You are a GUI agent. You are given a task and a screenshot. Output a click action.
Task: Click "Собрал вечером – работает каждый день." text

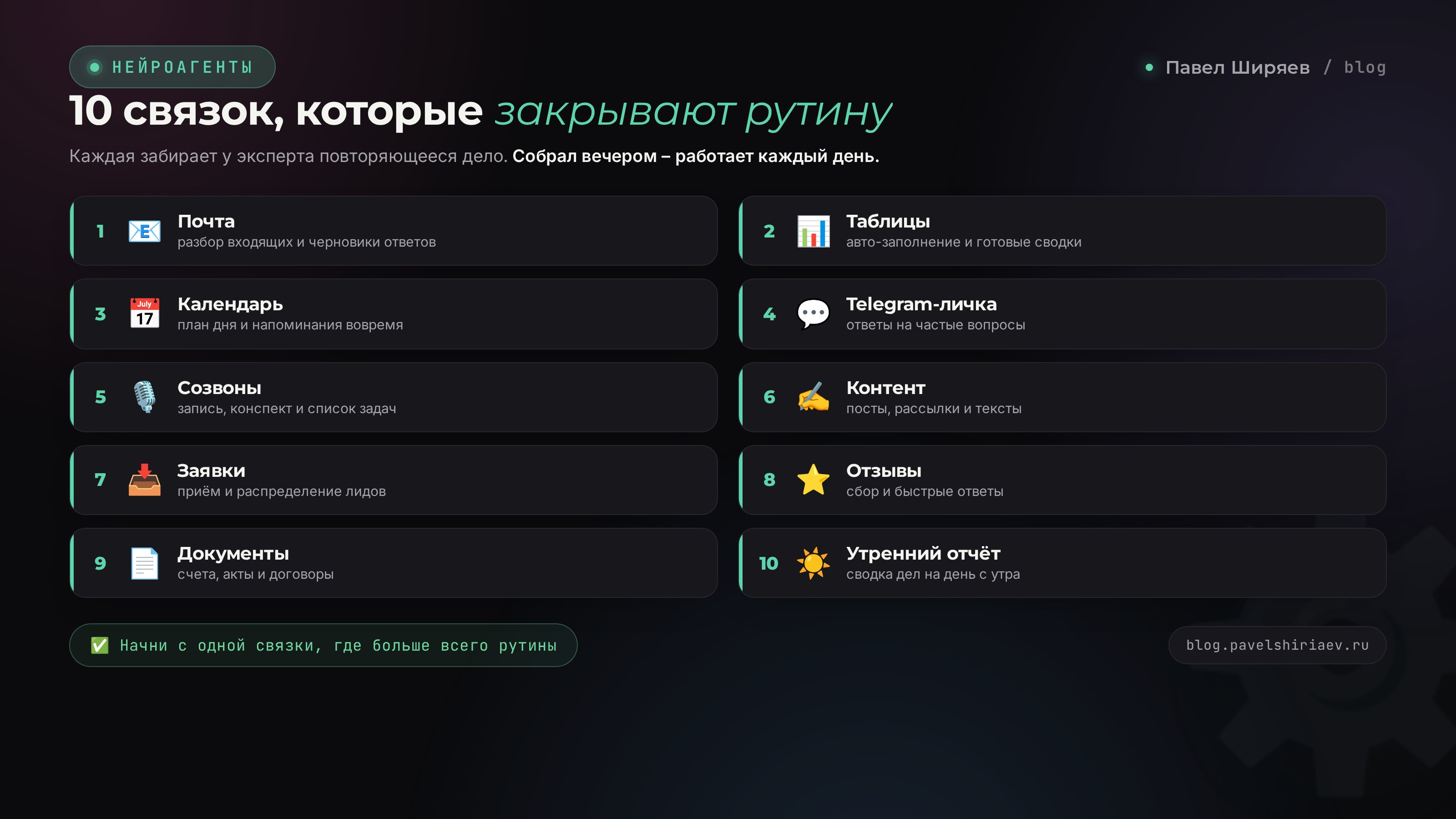click(696, 156)
